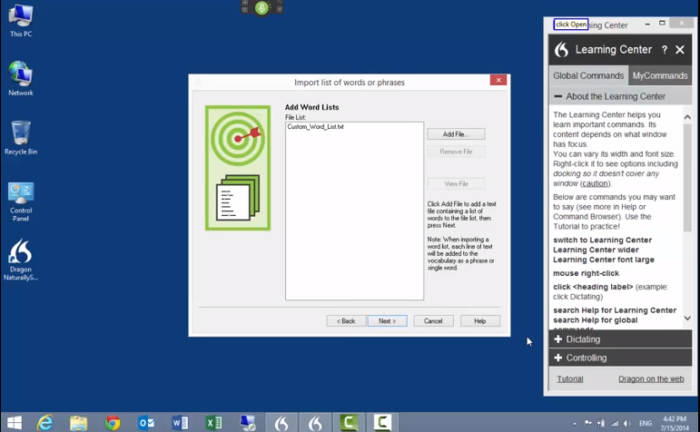Open Excel from the taskbar
This screenshot has width=700, height=432.
214,422
